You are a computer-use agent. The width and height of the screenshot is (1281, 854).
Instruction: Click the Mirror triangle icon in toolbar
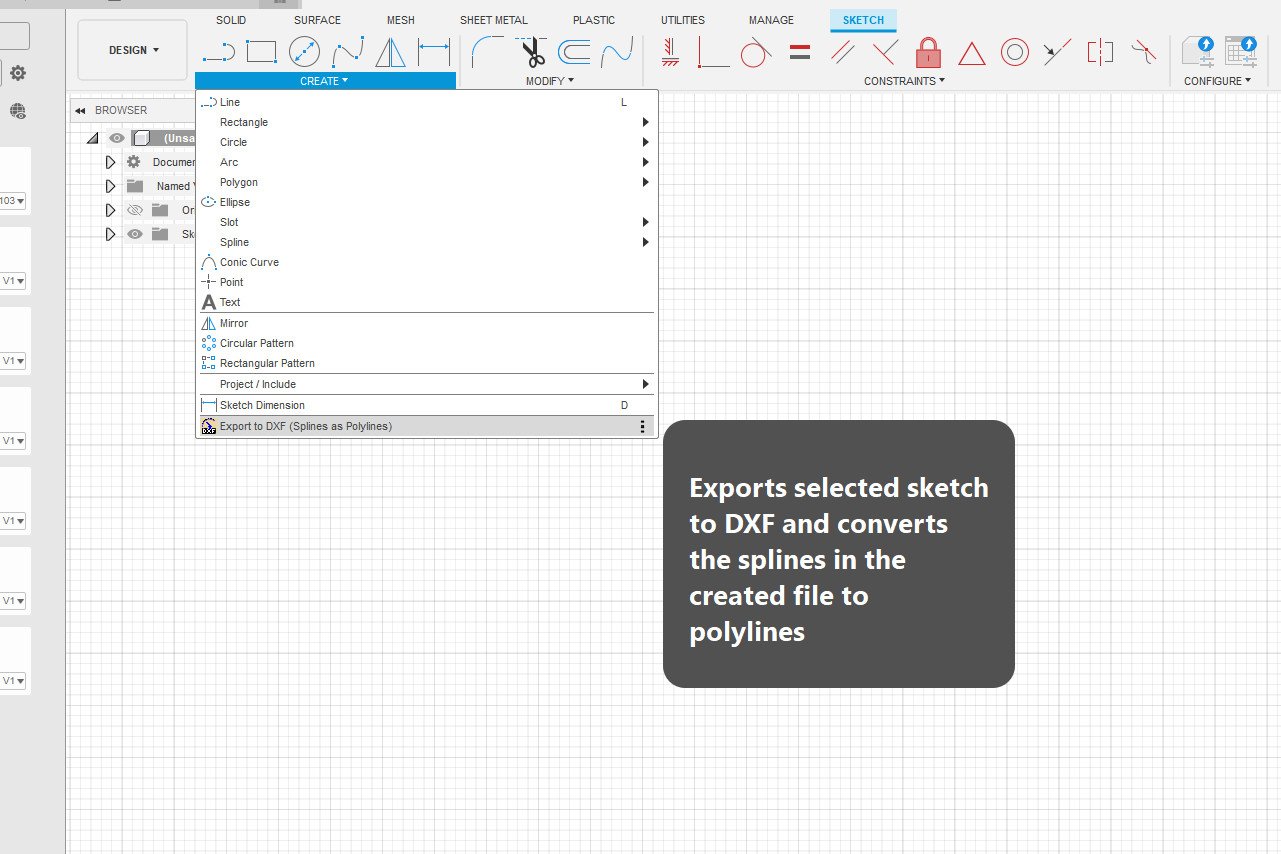(390, 51)
